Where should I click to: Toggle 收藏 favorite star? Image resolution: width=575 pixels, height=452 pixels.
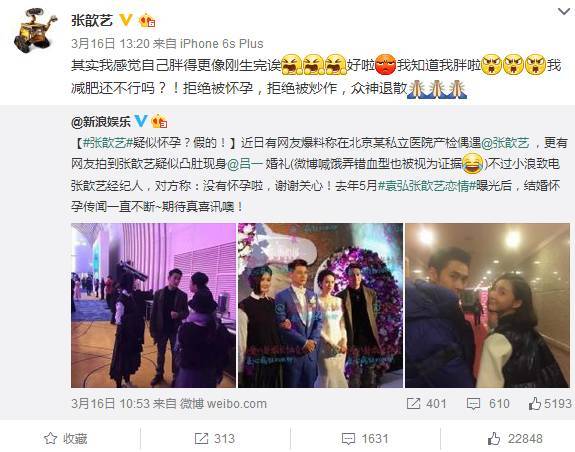(66, 438)
